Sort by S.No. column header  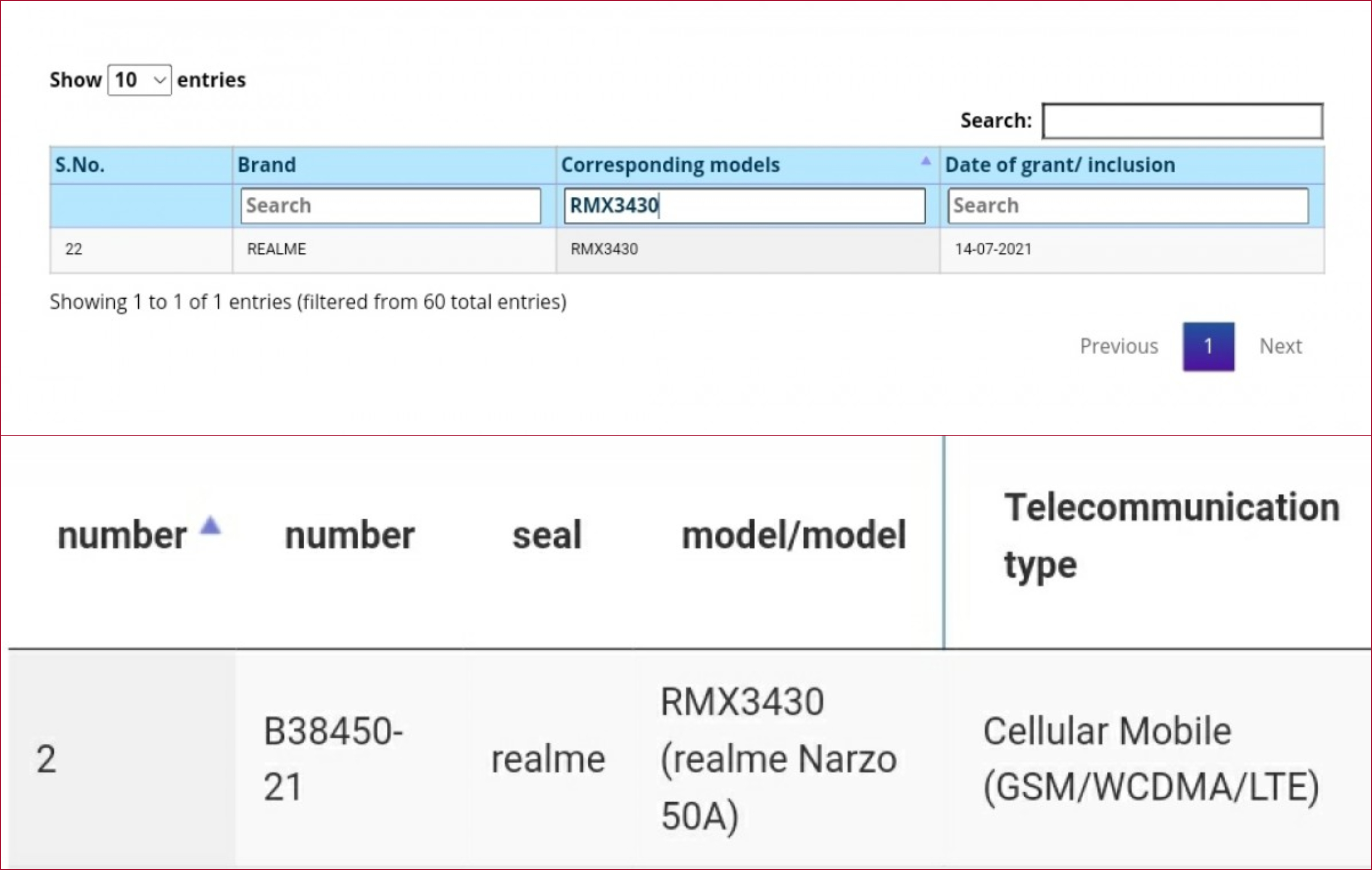pyautogui.click(x=141, y=165)
